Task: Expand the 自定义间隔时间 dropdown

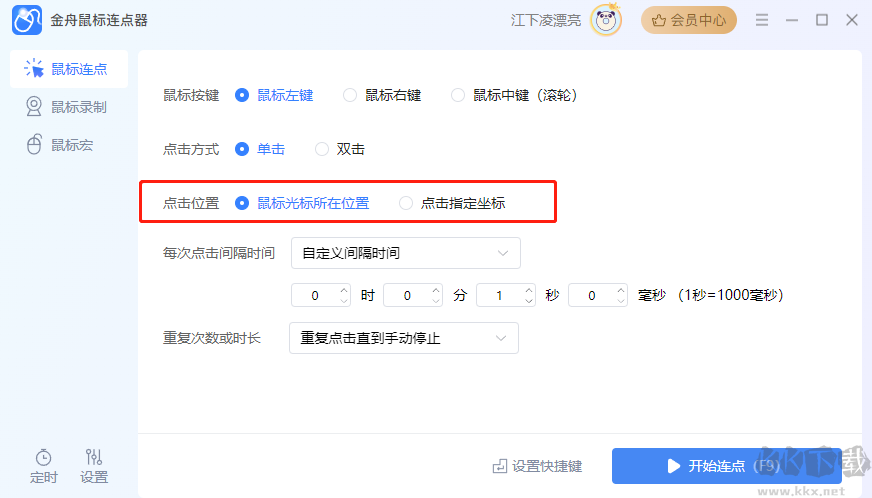Action: coord(405,253)
